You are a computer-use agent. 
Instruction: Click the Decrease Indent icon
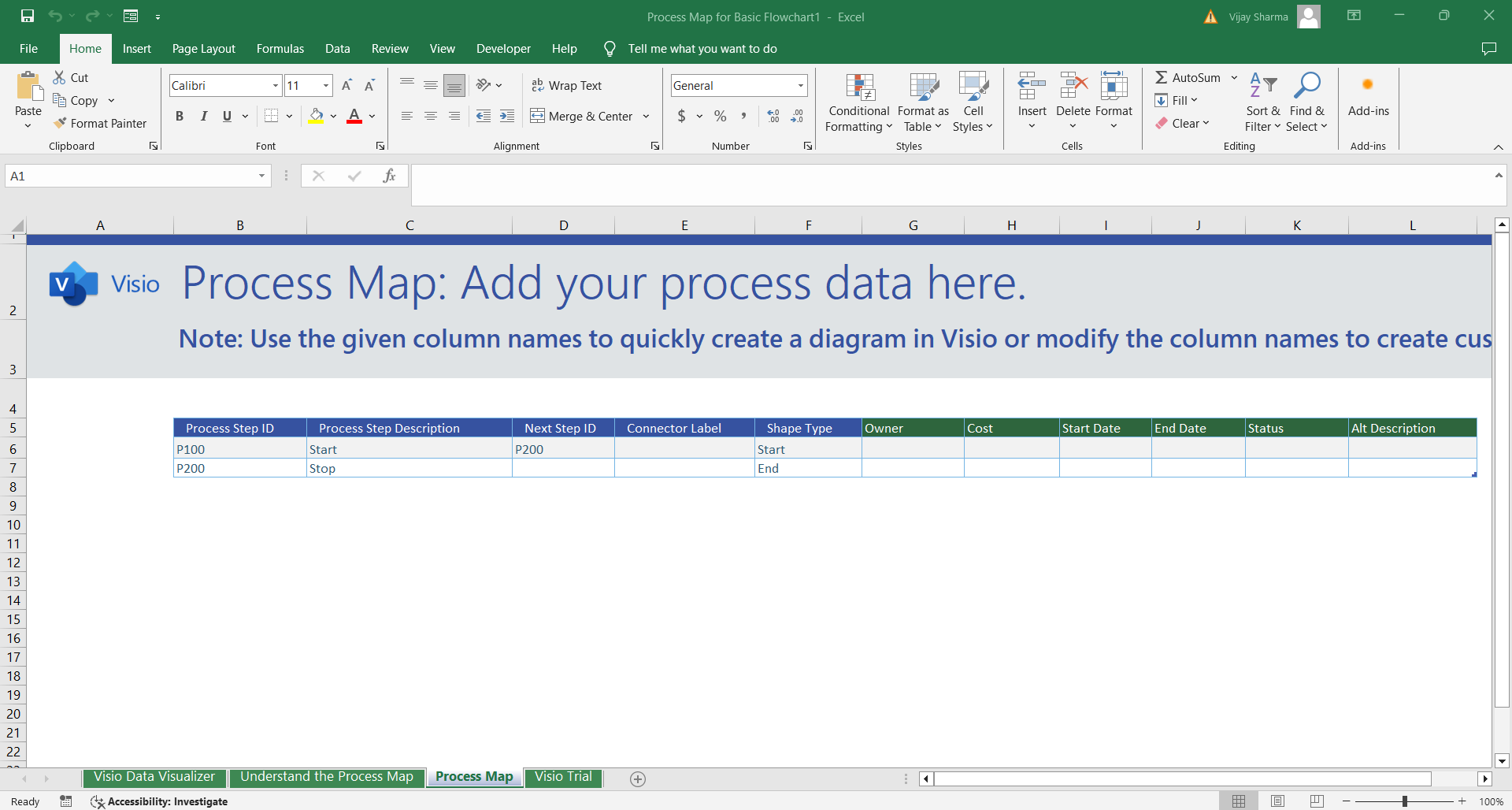point(484,116)
